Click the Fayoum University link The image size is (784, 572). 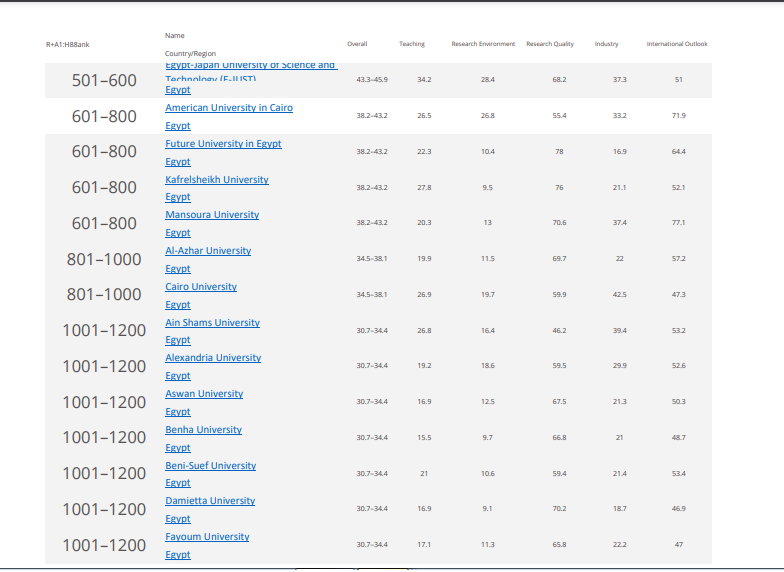[x=207, y=537]
